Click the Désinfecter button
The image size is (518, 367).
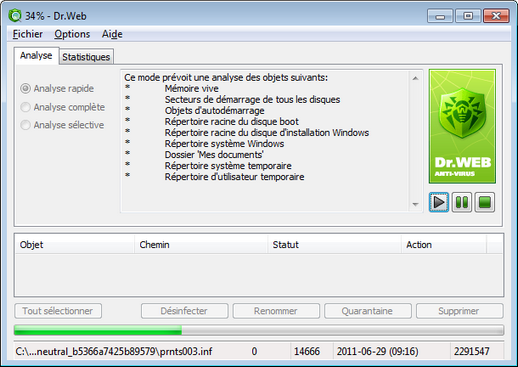coord(184,311)
